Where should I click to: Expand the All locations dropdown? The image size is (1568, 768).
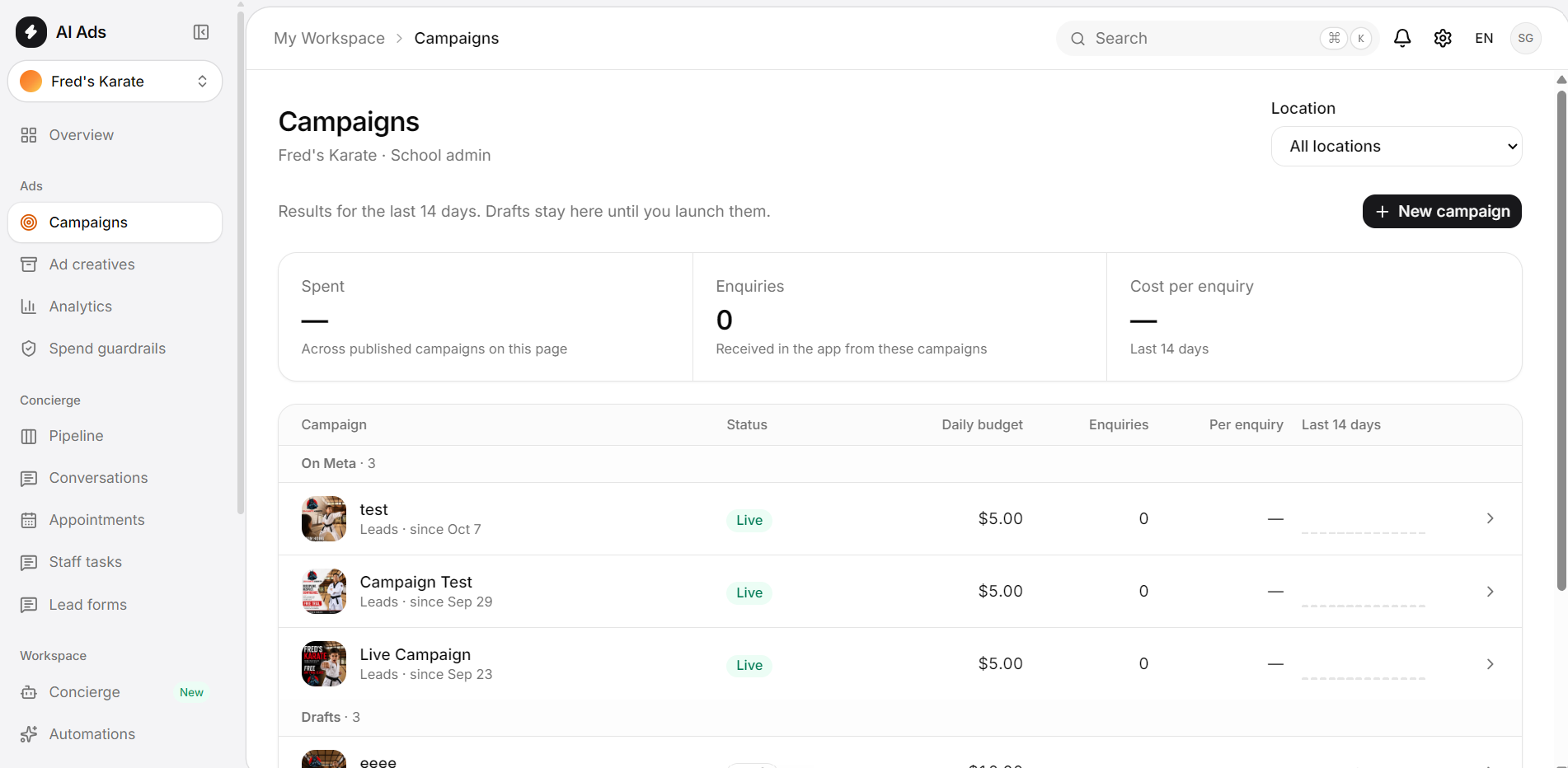[1397, 147]
